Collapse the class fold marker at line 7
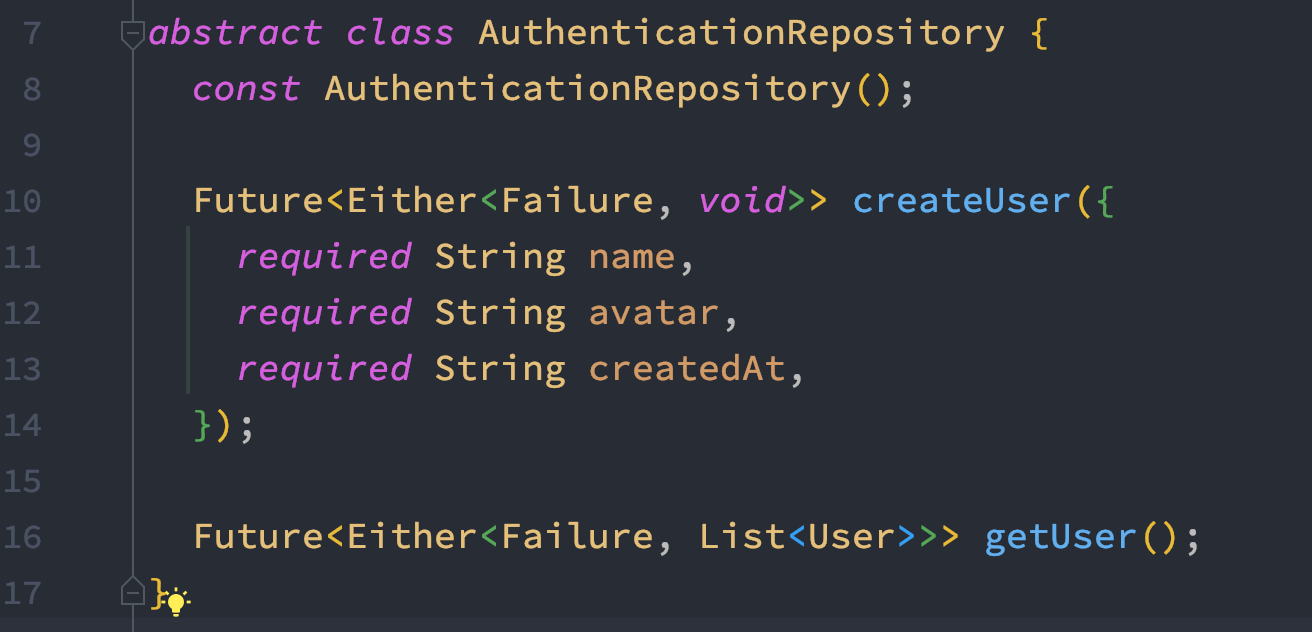Screen dimensions: 1312x632 point(132,36)
